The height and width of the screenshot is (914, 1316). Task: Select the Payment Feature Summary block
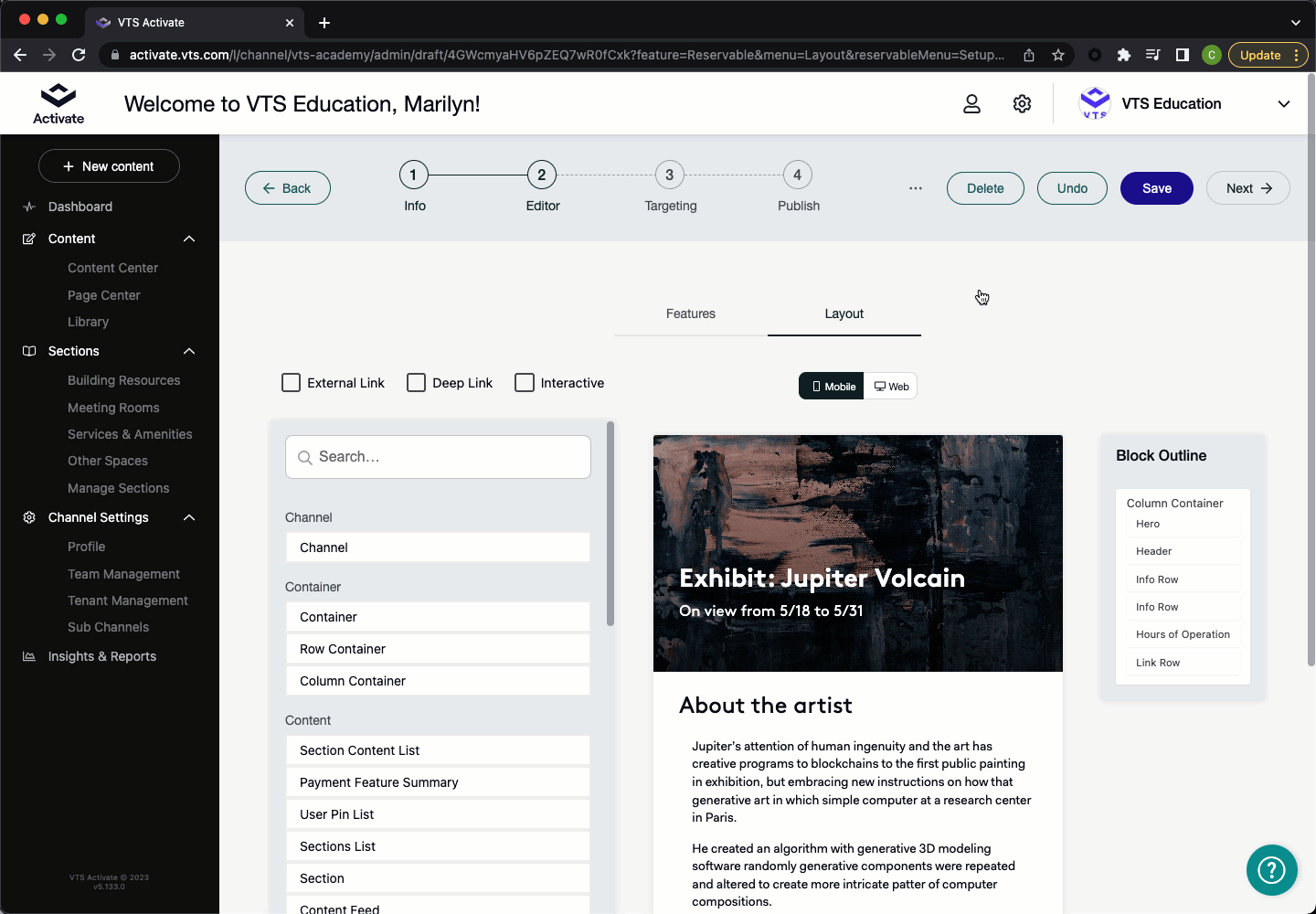(438, 782)
